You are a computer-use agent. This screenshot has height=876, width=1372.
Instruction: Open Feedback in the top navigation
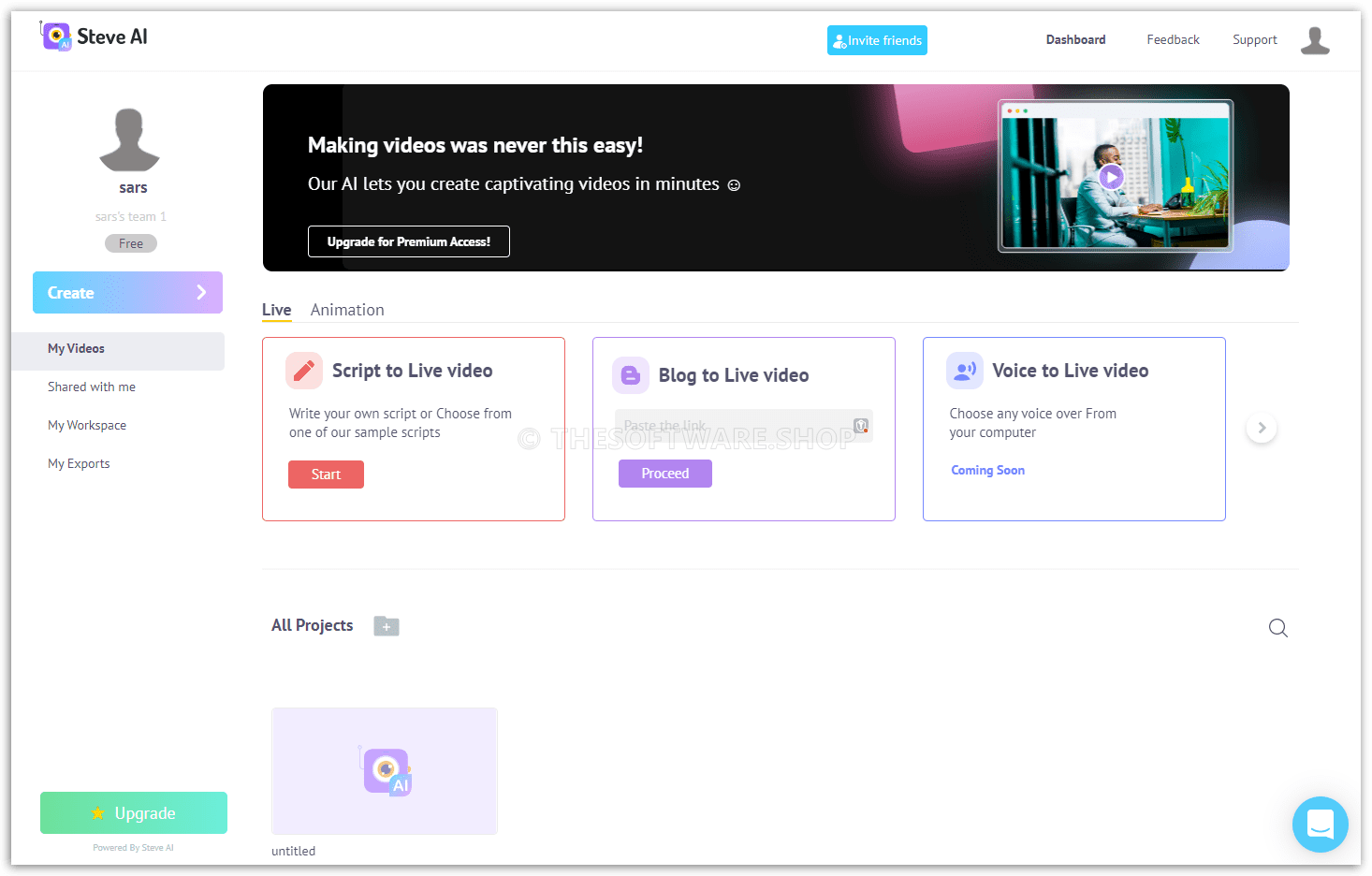(1174, 39)
